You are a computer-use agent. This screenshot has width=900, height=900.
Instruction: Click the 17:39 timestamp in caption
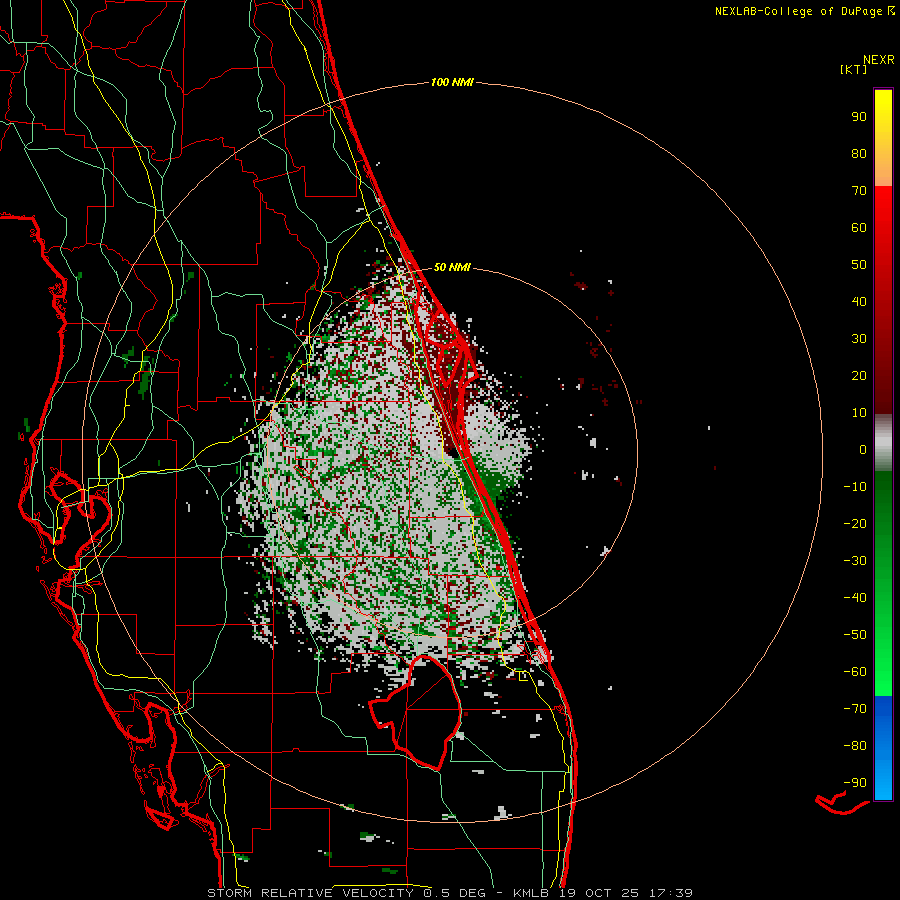[x=672, y=893]
